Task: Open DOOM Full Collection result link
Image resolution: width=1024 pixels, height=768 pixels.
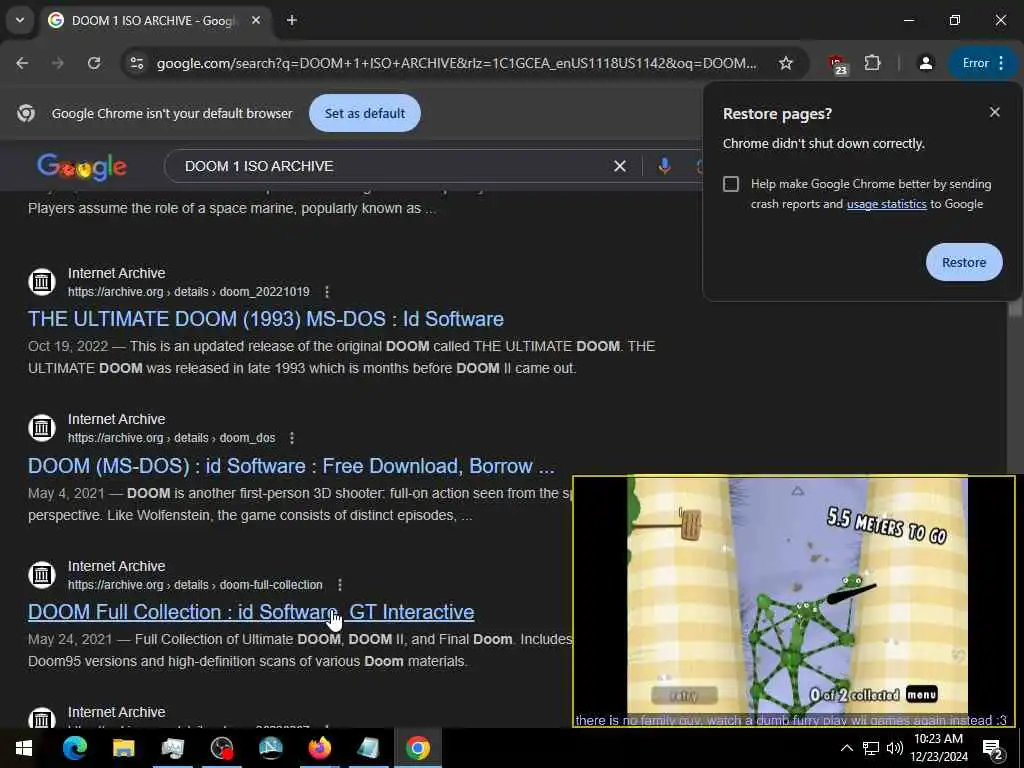Action: [x=251, y=612]
